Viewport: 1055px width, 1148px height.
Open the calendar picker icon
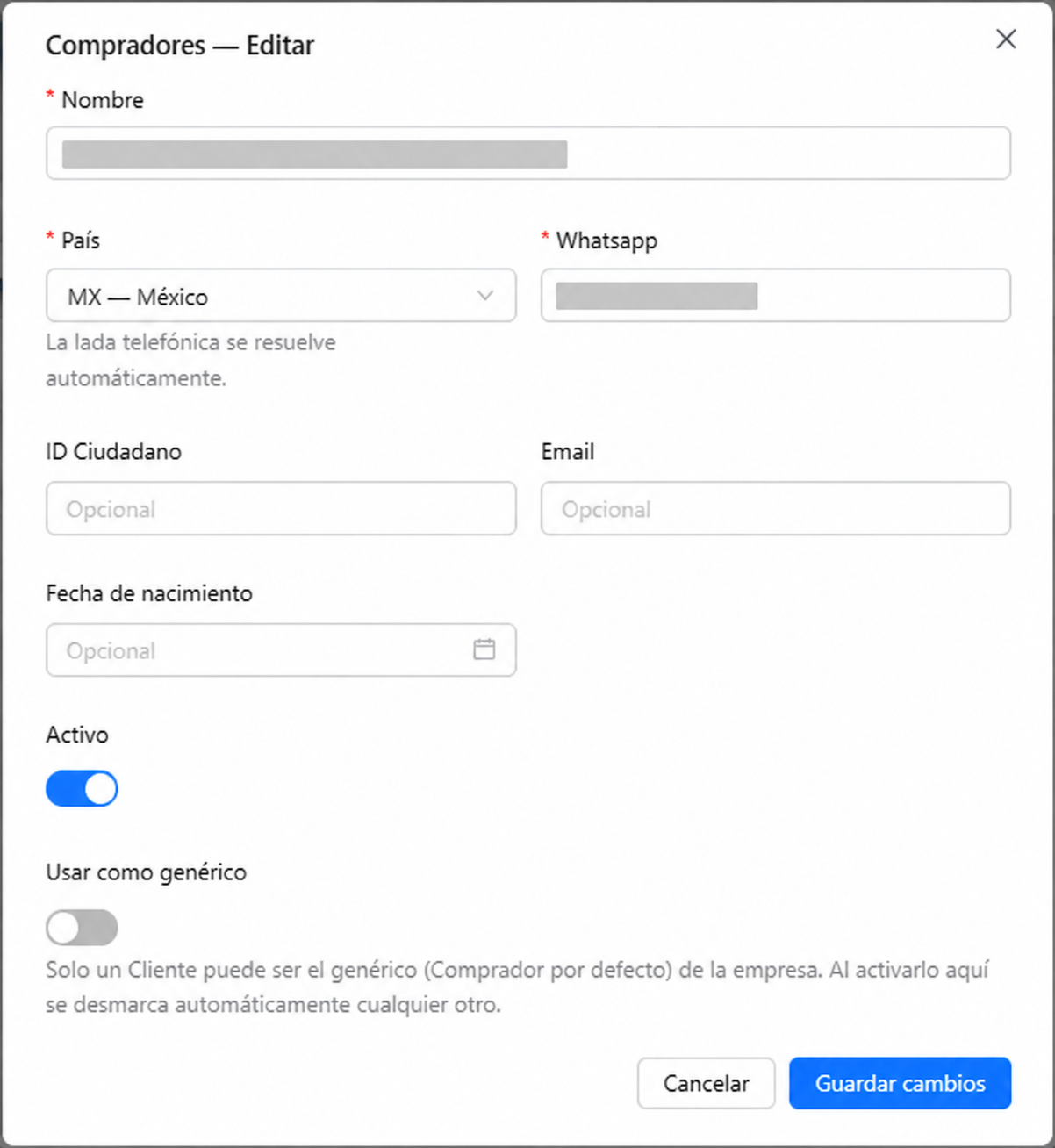click(x=484, y=649)
